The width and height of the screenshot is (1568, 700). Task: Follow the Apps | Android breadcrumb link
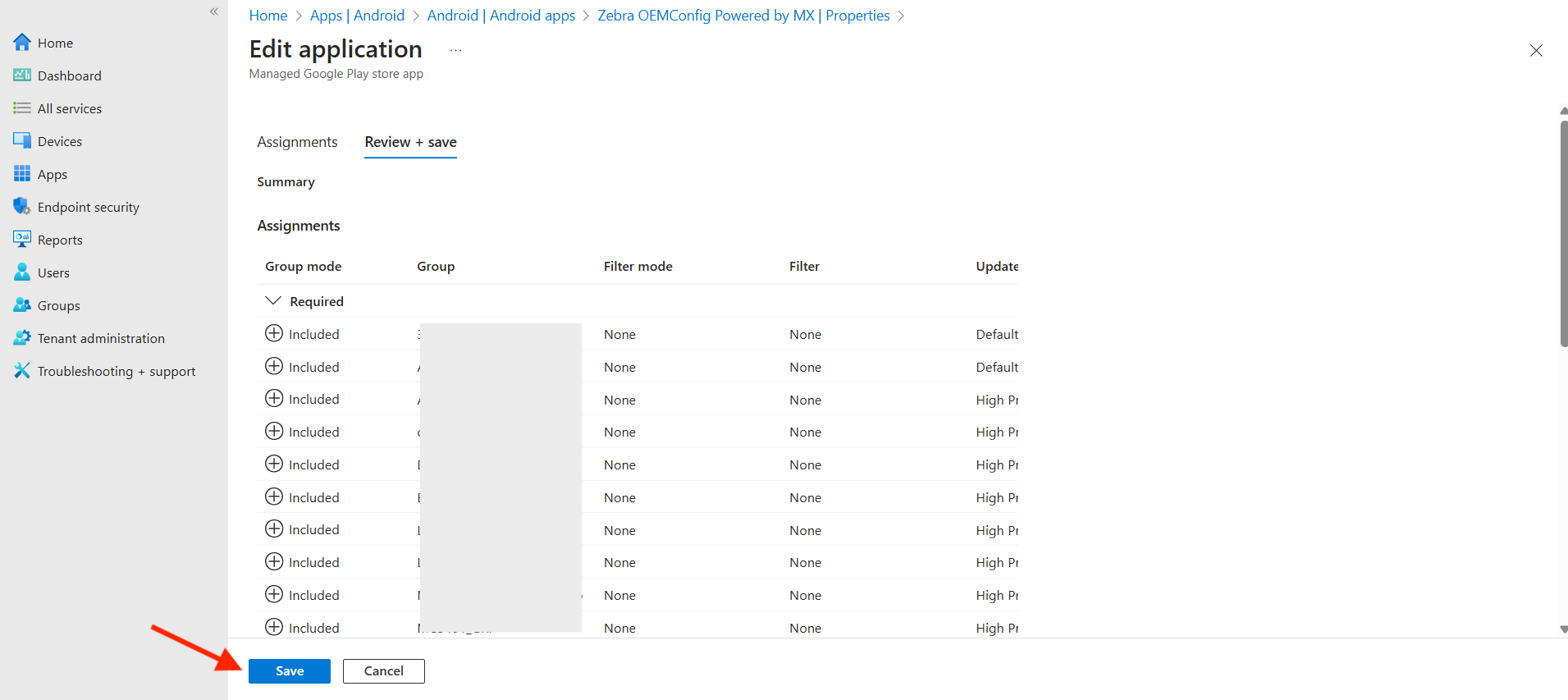(x=357, y=16)
